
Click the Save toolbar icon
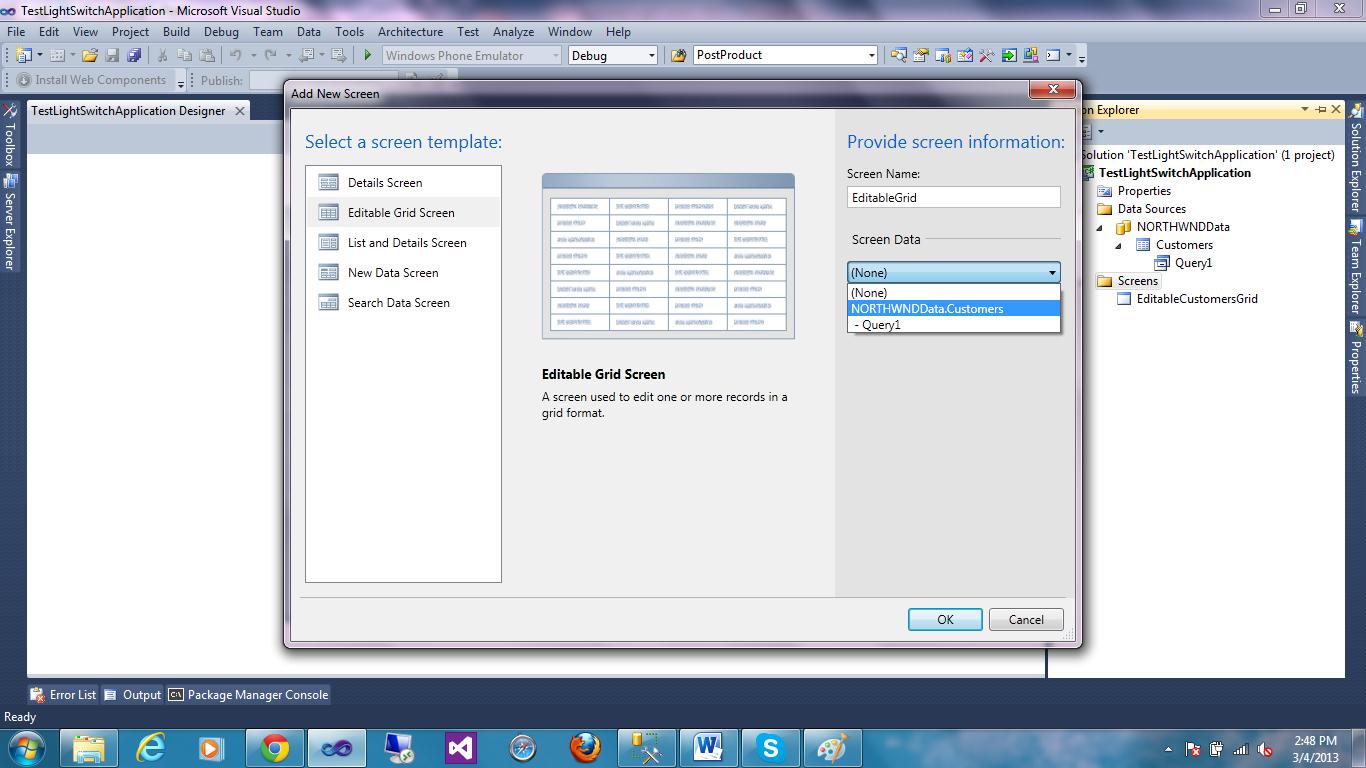pos(112,55)
